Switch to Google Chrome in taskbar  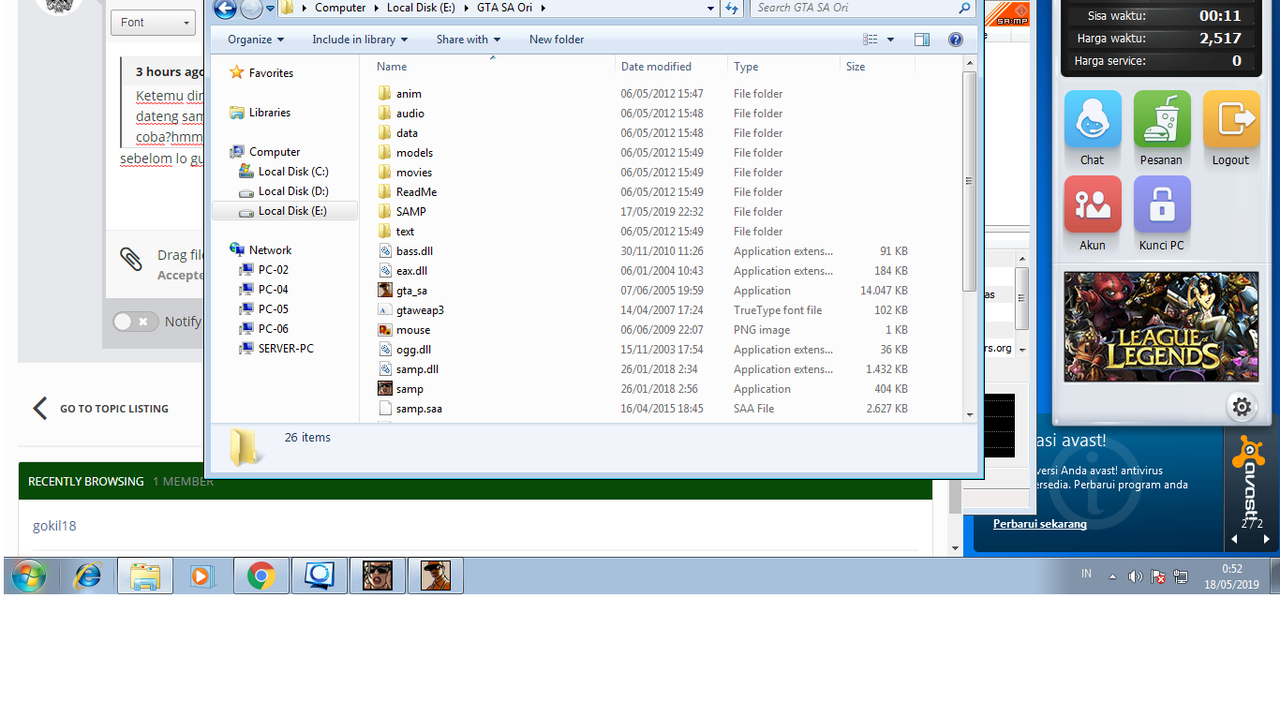tap(261, 577)
